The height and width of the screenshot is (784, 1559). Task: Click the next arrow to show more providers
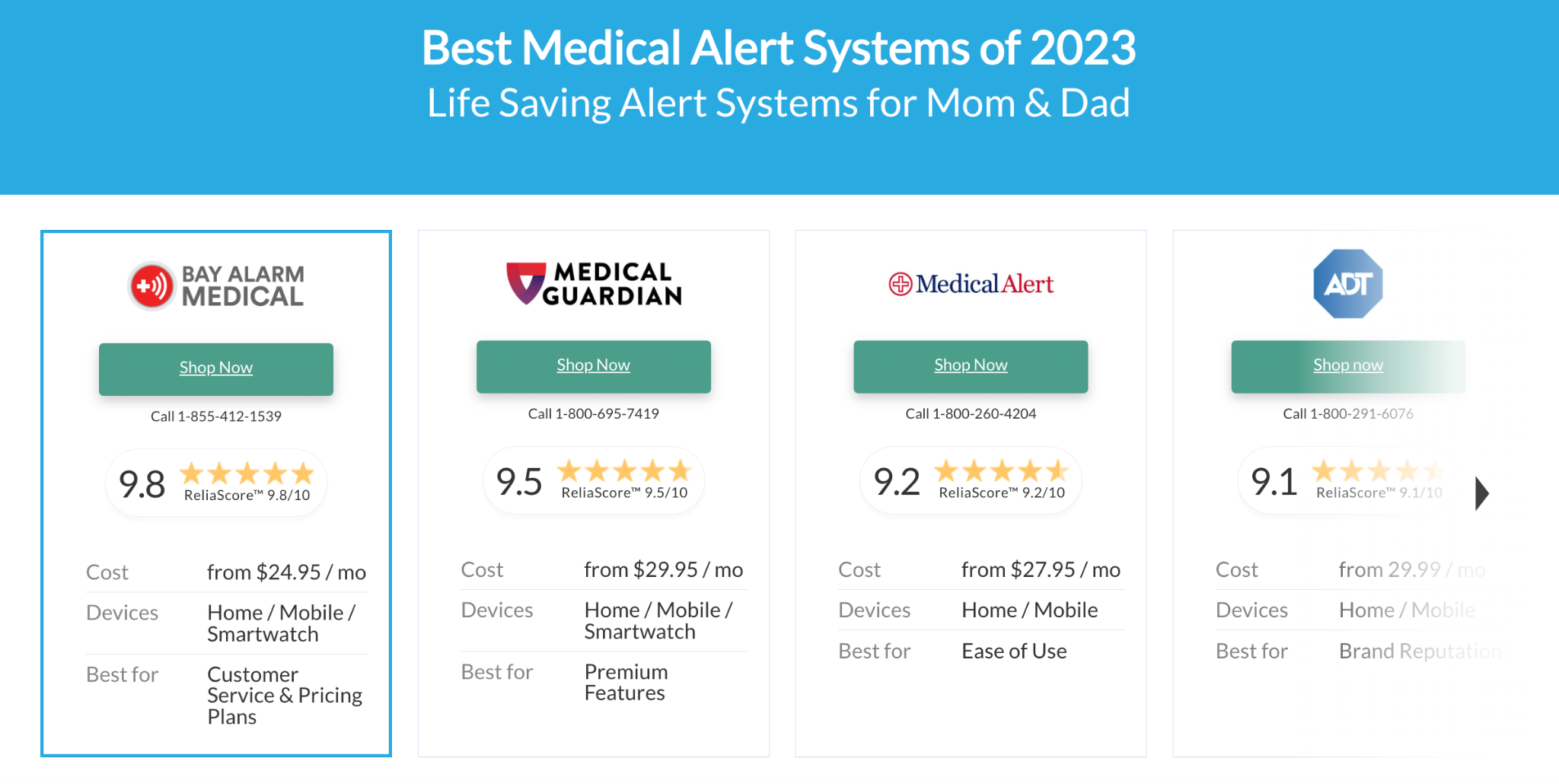point(1481,493)
